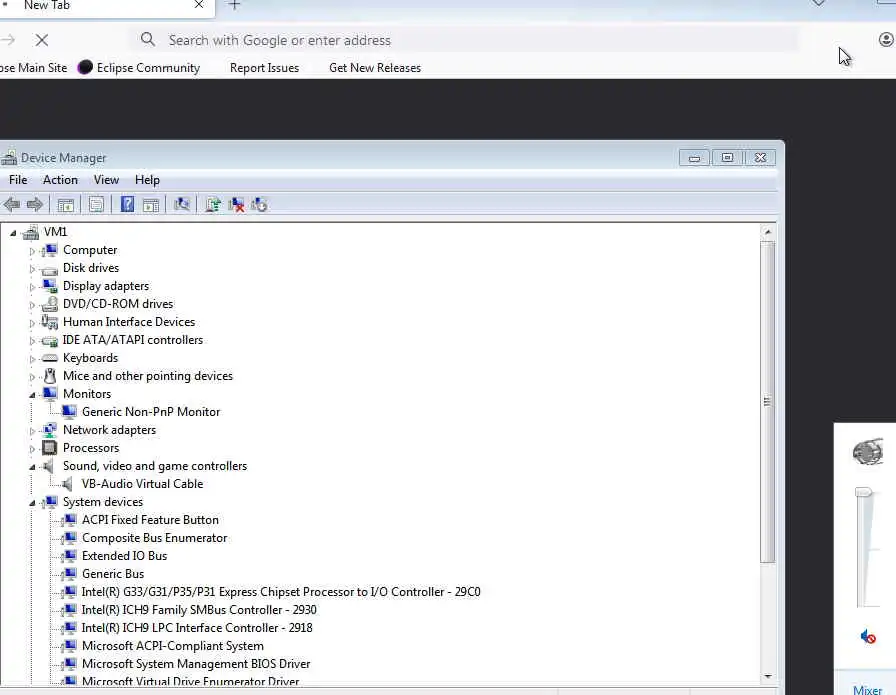Click the scrollbar up arrow in Device Manager
The width and height of the screenshot is (896, 695).
[768, 231]
